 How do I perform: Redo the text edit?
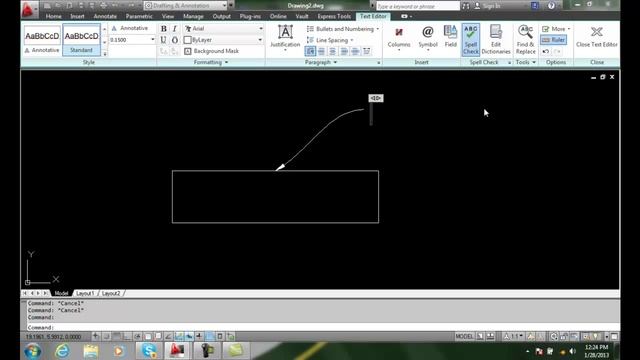[558, 51]
